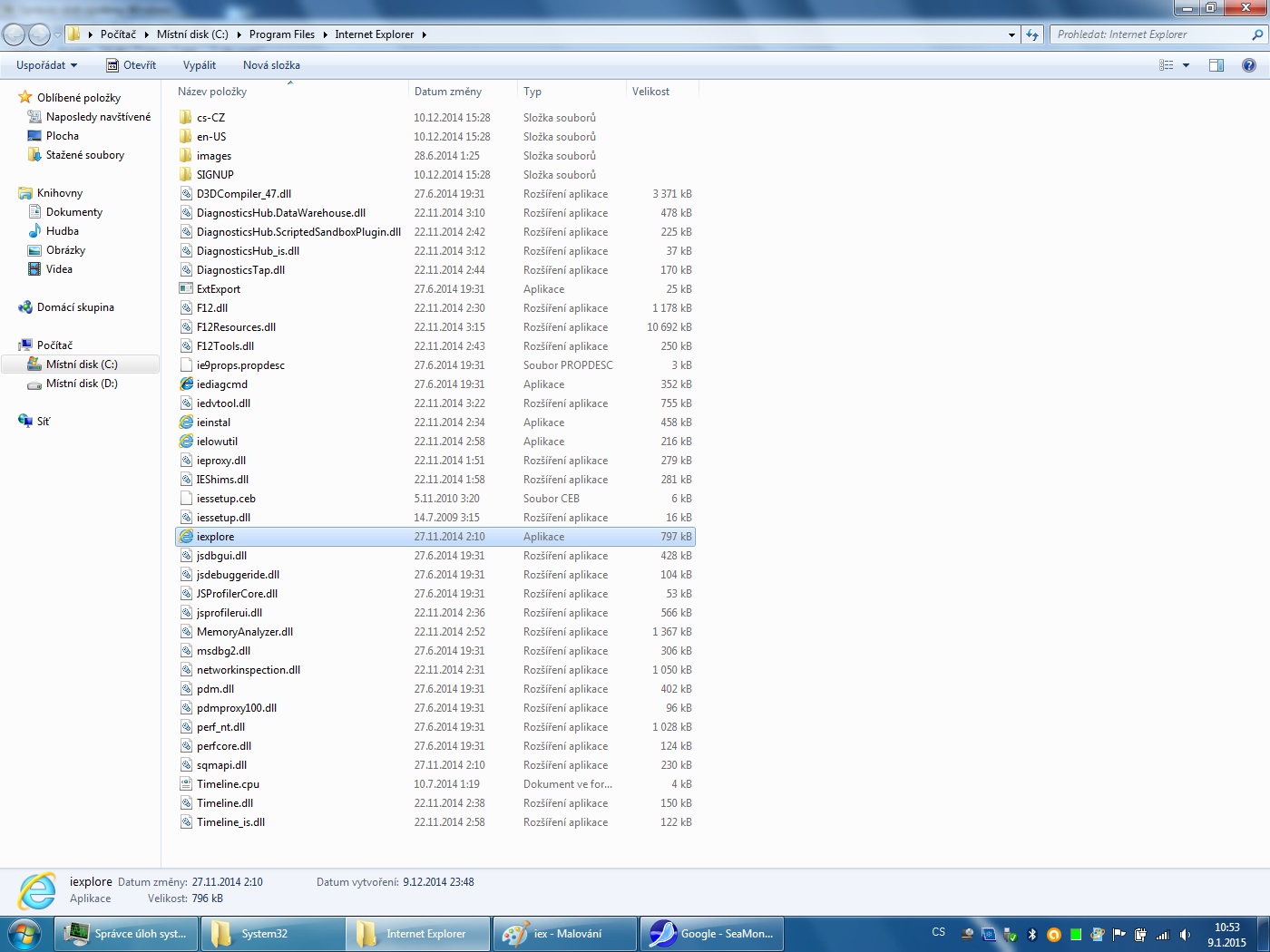Switch to iex - Malování taskbar window
The width and height of the screenshot is (1270, 952).
pos(564,934)
